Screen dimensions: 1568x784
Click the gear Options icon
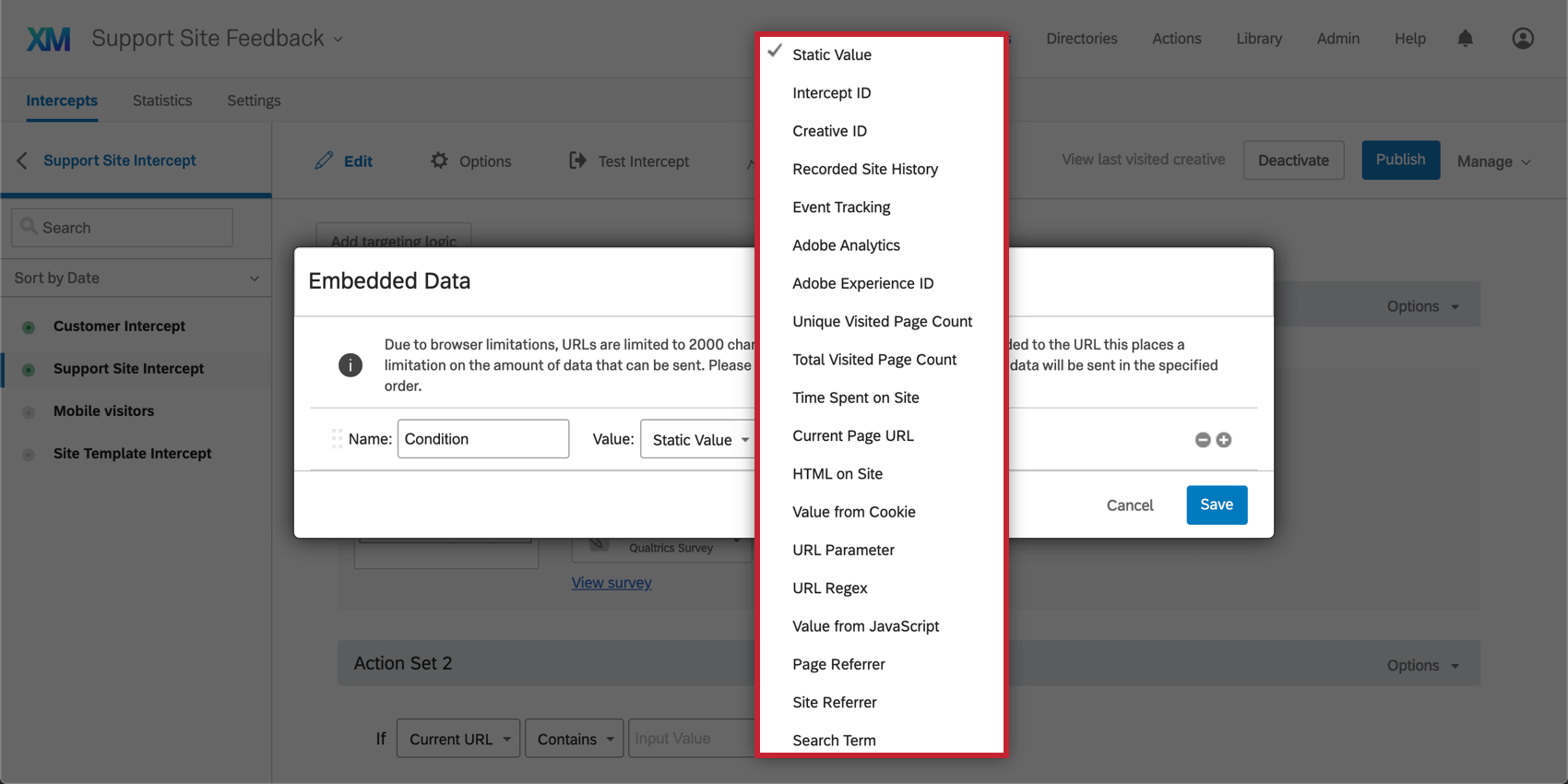click(x=439, y=160)
